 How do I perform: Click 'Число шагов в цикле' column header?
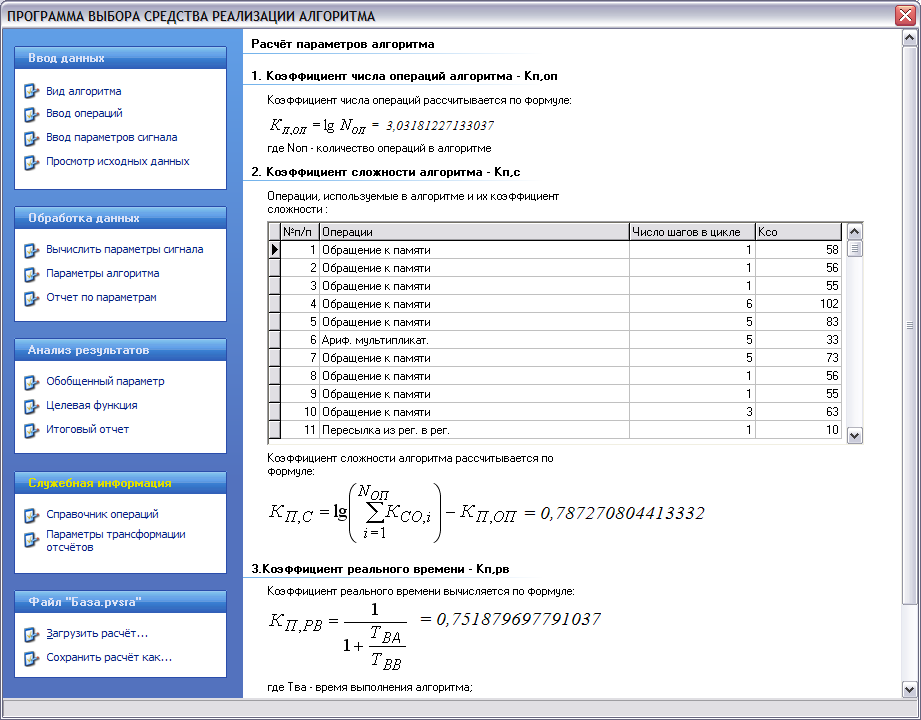click(x=693, y=232)
